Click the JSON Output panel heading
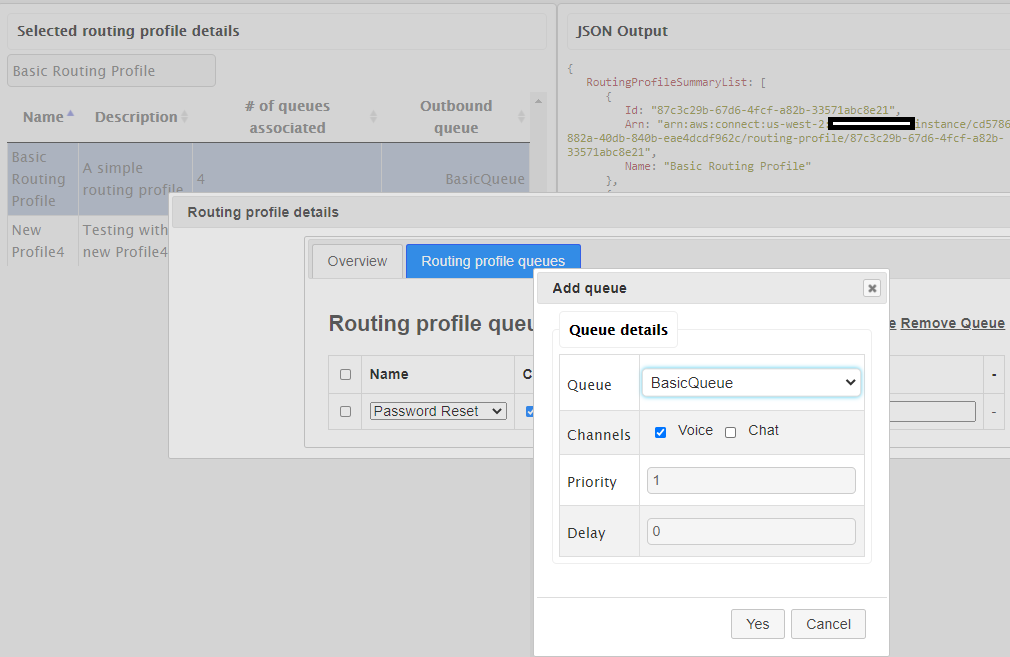 [x=622, y=31]
